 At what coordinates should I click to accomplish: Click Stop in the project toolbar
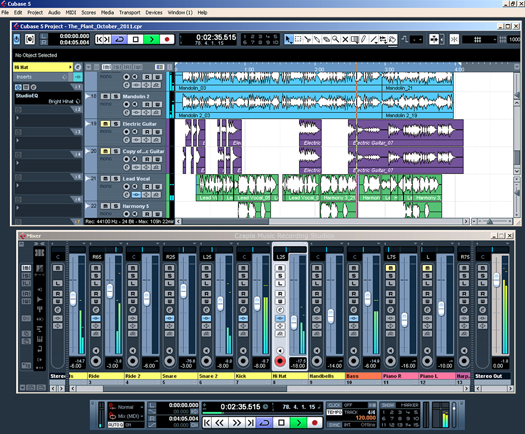click(x=136, y=40)
